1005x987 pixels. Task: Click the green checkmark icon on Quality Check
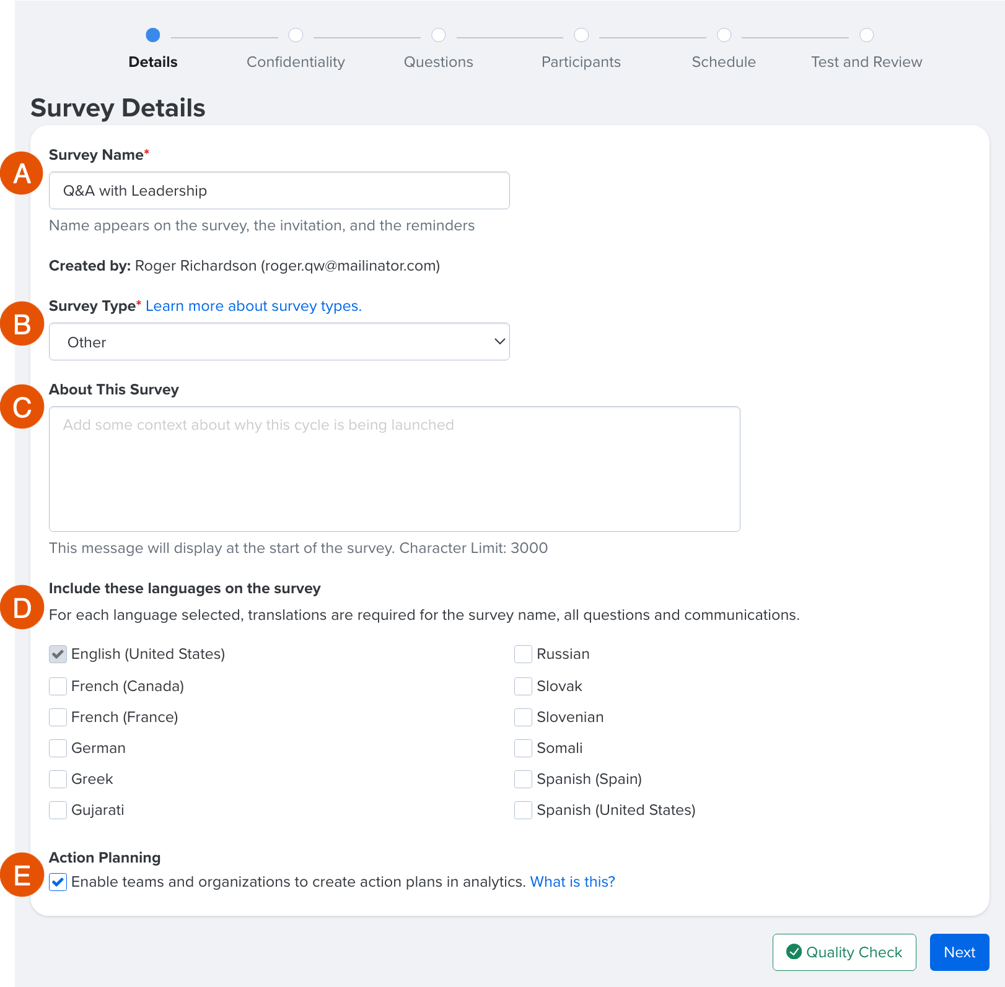(x=795, y=952)
